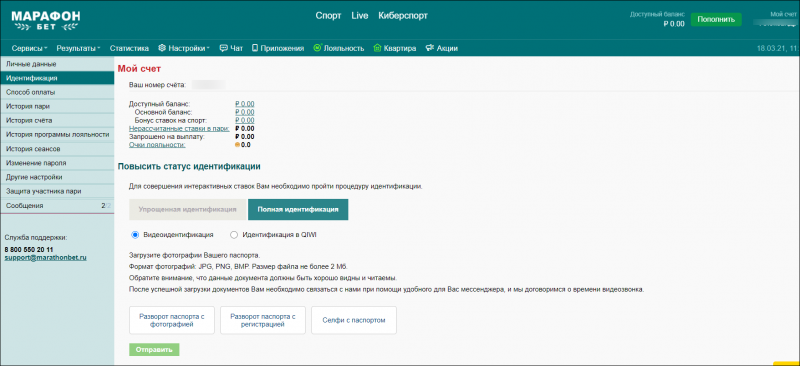Open Личные данные in sidebar
800x366 pixels.
tap(57, 64)
